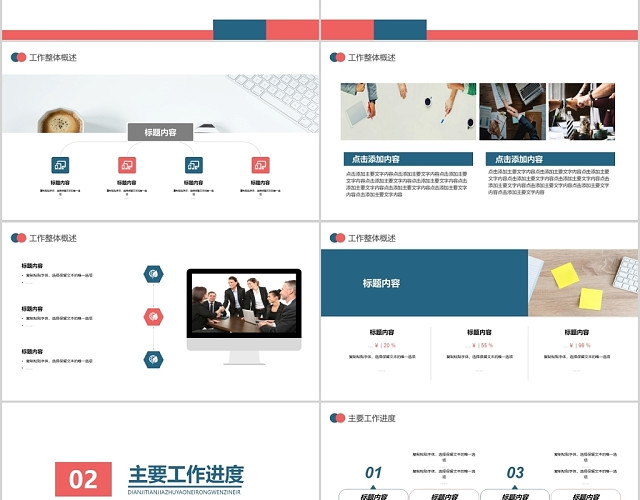
Task: Click the 工作整体概述 heading above the three photos
Action: pos(372,58)
